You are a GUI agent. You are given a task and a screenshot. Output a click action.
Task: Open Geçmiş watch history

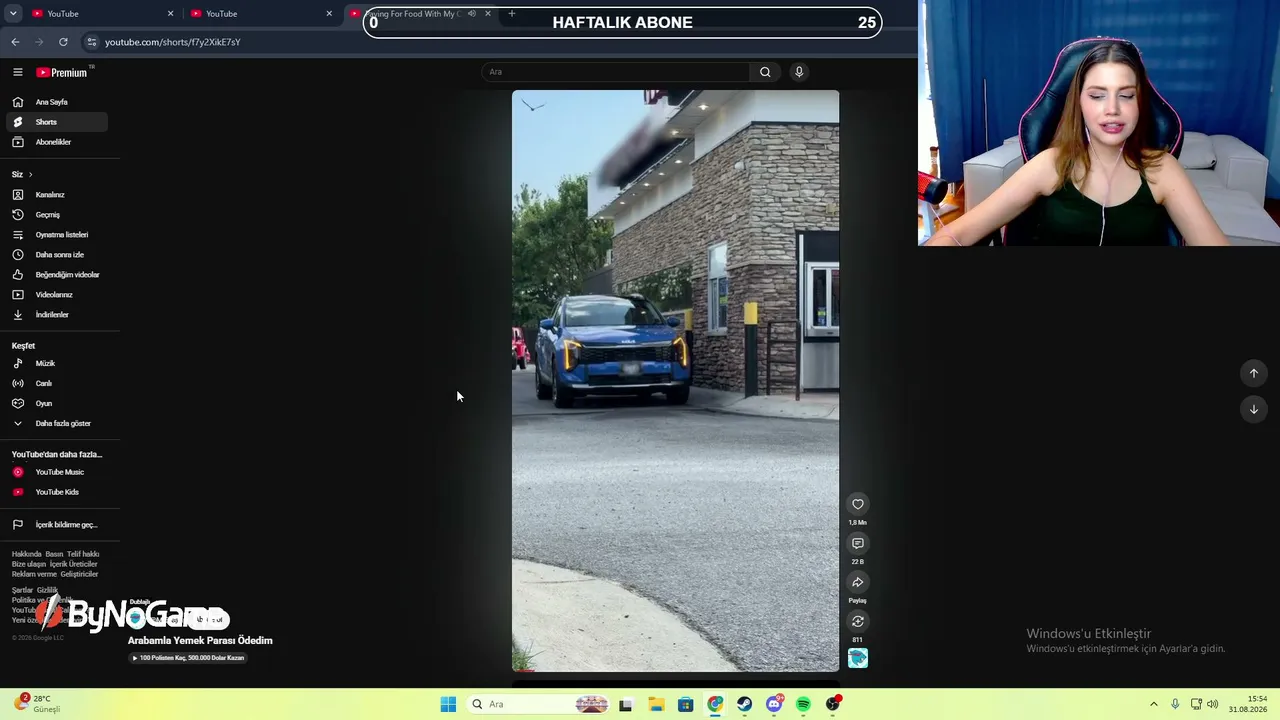coord(56,215)
